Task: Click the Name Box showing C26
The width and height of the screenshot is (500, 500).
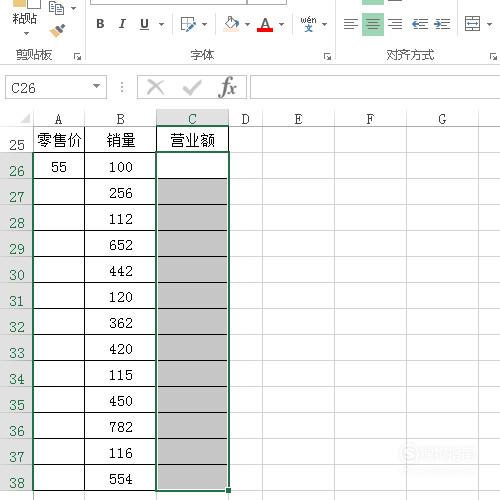Action: click(47, 87)
